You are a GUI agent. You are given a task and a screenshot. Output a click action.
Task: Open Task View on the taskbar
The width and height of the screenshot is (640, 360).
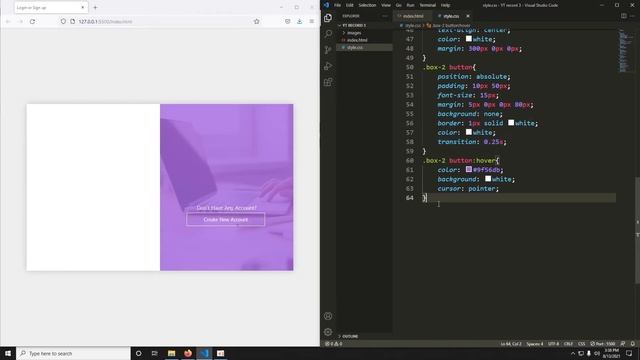[155, 353]
